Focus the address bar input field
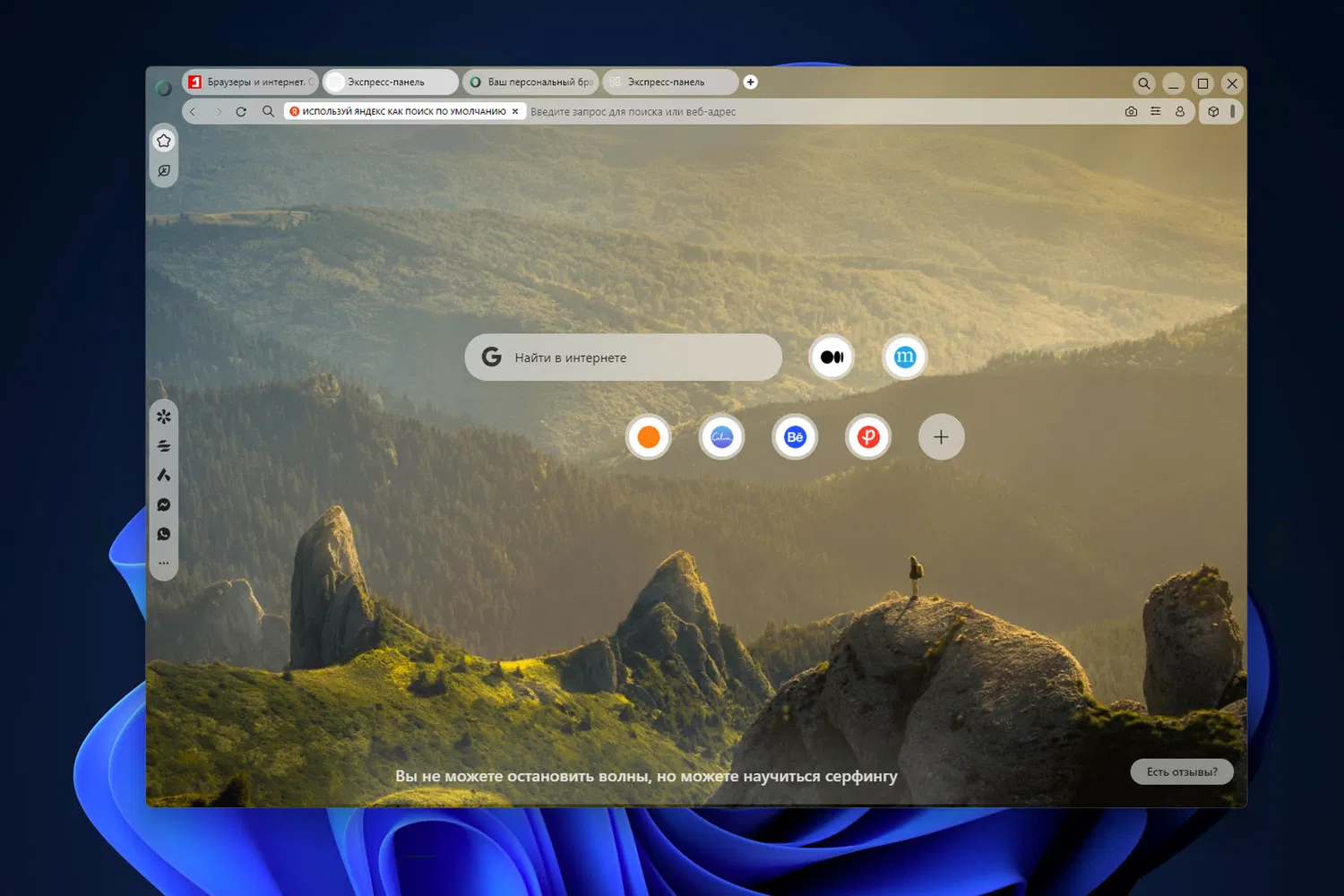This screenshot has height=896, width=1344. click(x=820, y=111)
